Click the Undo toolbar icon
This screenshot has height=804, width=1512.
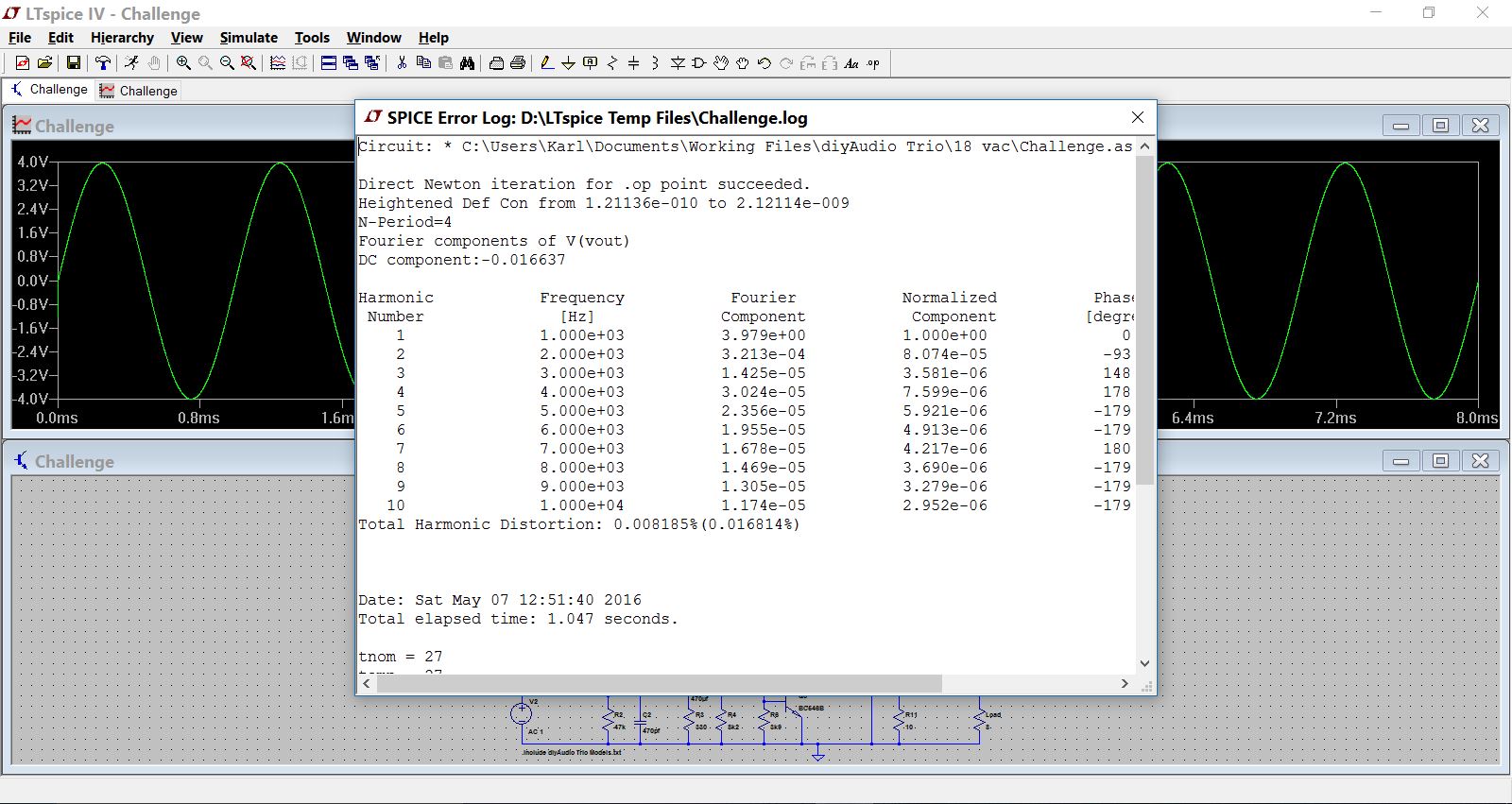click(765, 63)
